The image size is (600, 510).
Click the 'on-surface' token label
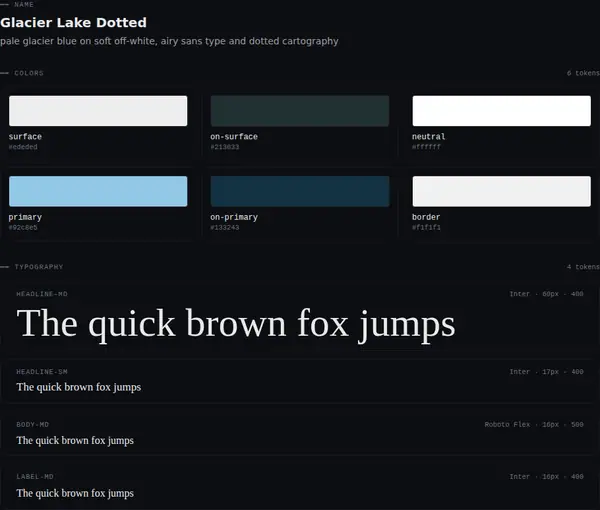pyautogui.click(x=234, y=137)
